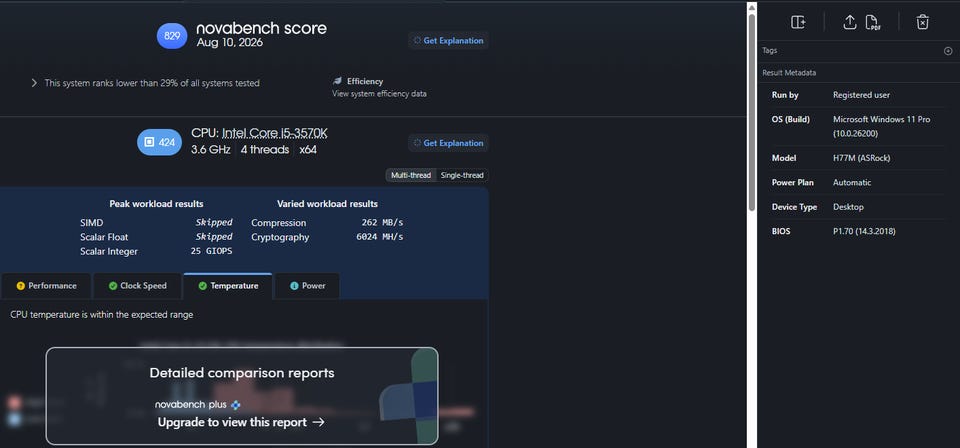960x448 pixels.
Task: Click the Registered user value
Action: pos(861,95)
